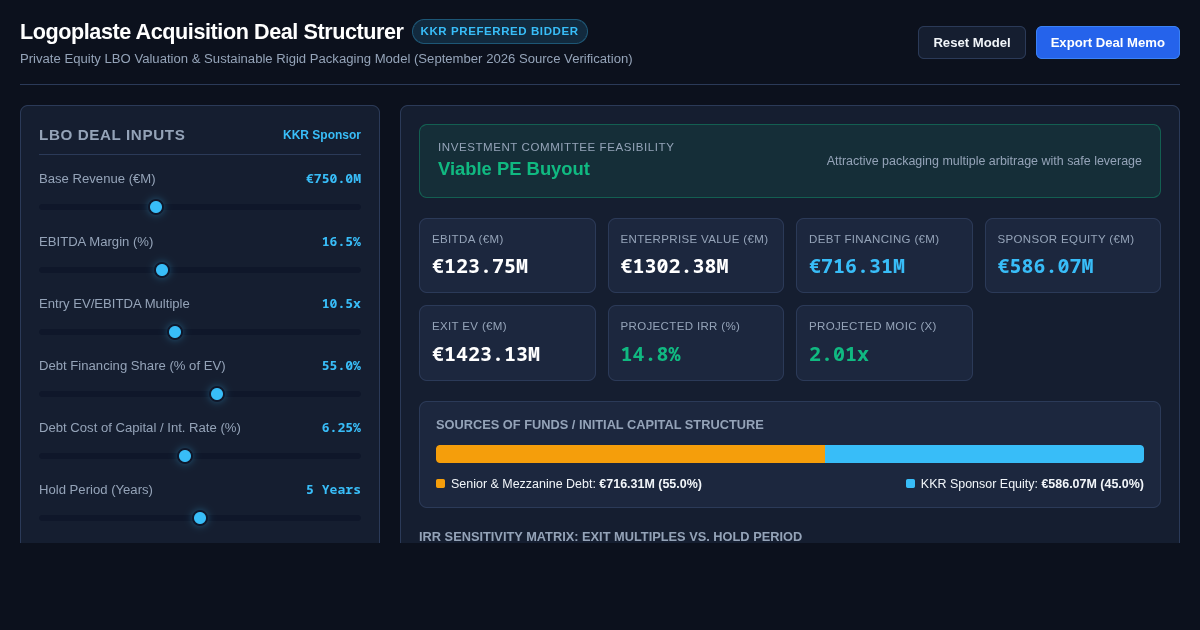The width and height of the screenshot is (1200, 630).
Task: Click the Projected IRR value 14.8%
Action: click(x=650, y=354)
